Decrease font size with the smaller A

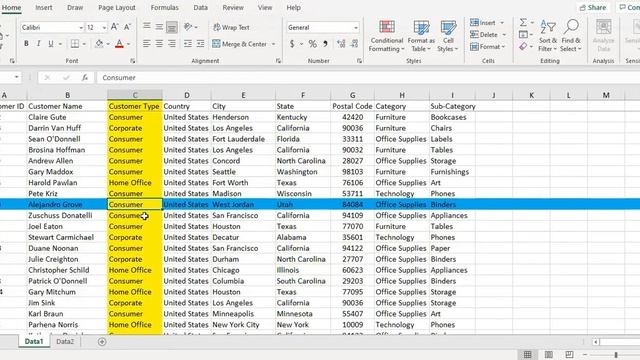tap(127, 27)
